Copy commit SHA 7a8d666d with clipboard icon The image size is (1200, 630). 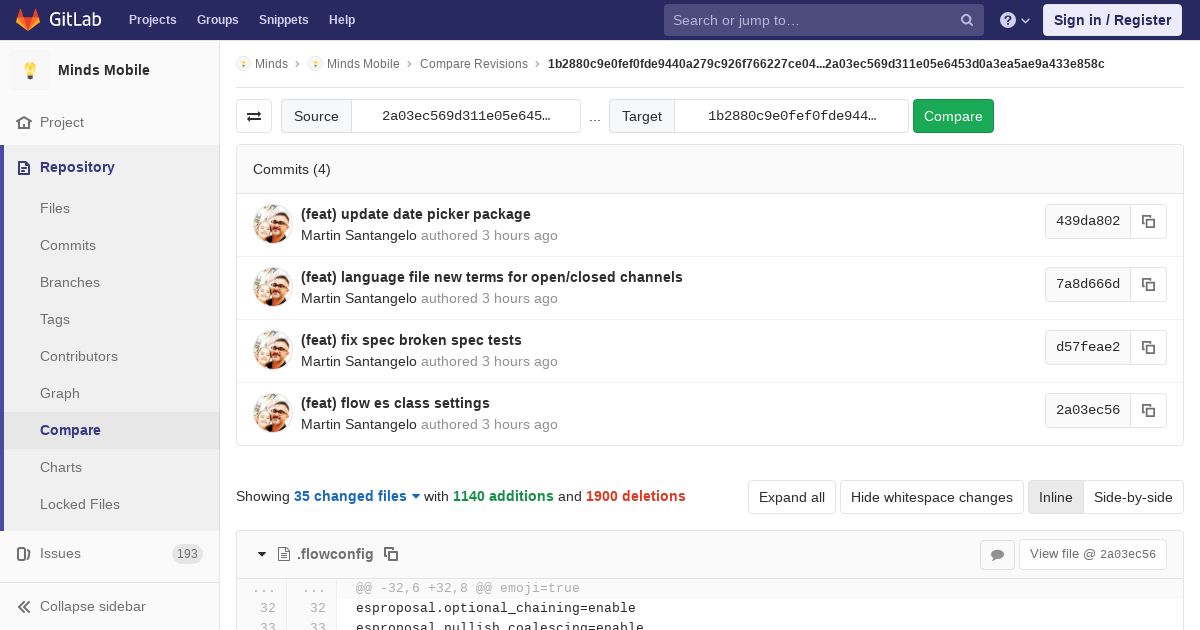pyautogui.click(x=1148, y=284)
